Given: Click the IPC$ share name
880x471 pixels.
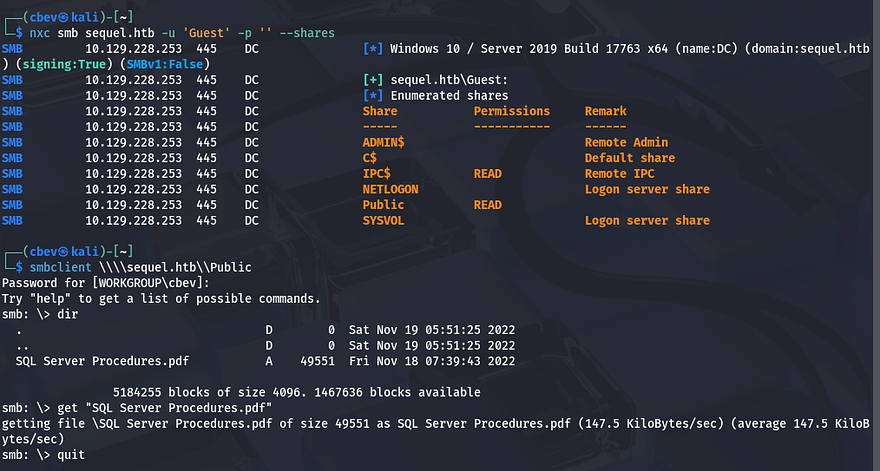Looking at the screenshot, I should click(376, 174).
